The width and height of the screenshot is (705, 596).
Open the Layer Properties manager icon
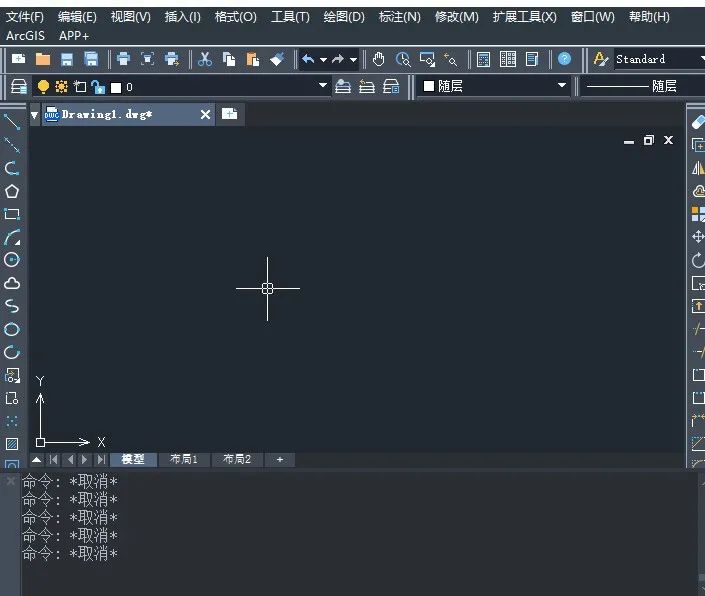[18, 87]
